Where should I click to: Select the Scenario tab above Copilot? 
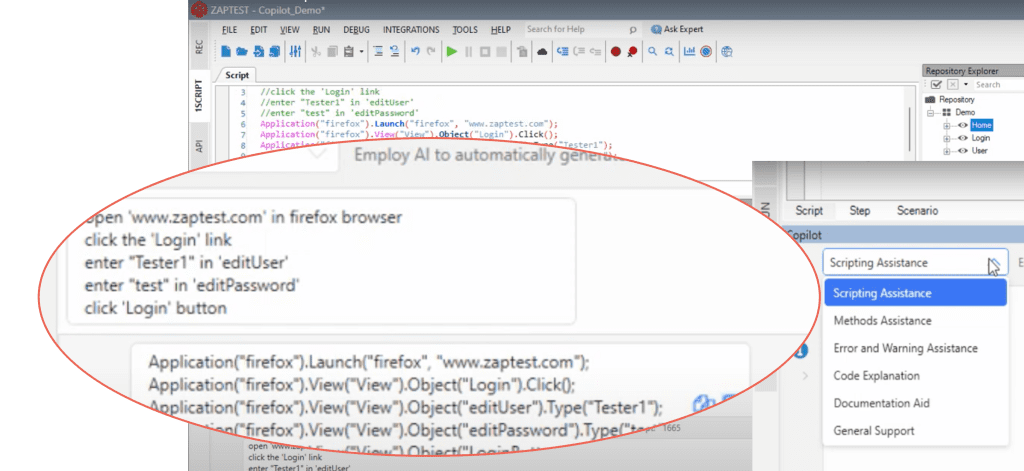click(917, 210)
